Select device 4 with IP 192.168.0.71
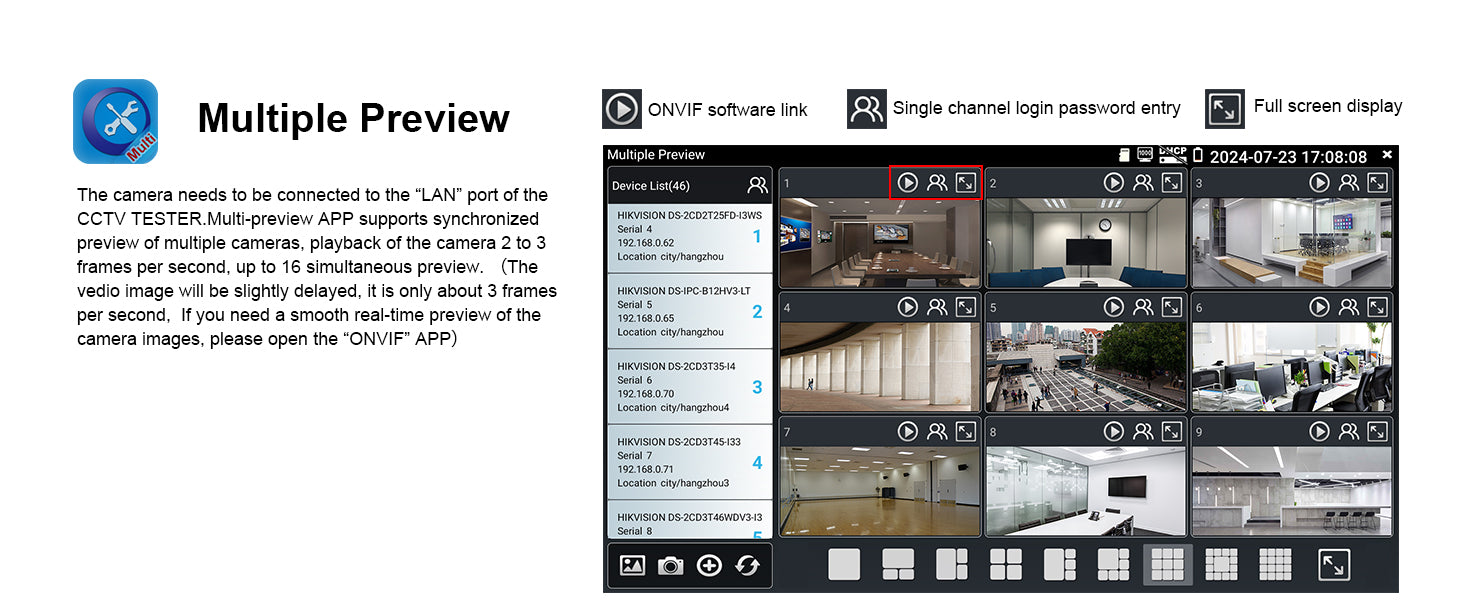This screenshot has height=600, width=1464. (689, 462)
